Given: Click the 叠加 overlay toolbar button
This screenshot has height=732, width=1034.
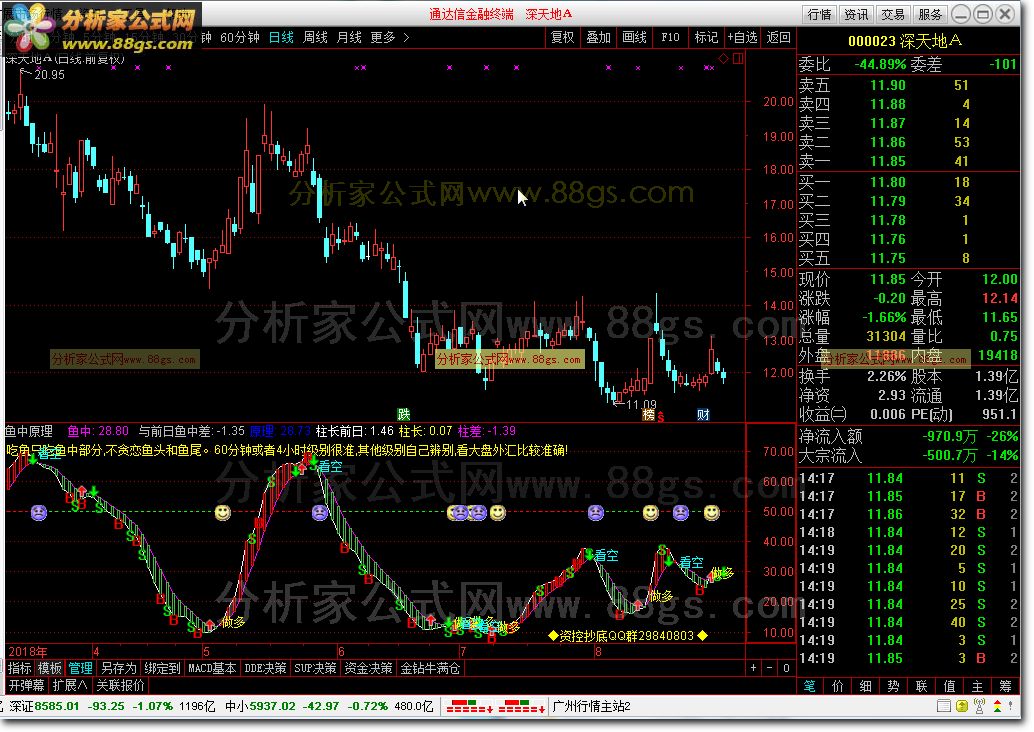Looking at the screenshot, I should click(599, 38).
